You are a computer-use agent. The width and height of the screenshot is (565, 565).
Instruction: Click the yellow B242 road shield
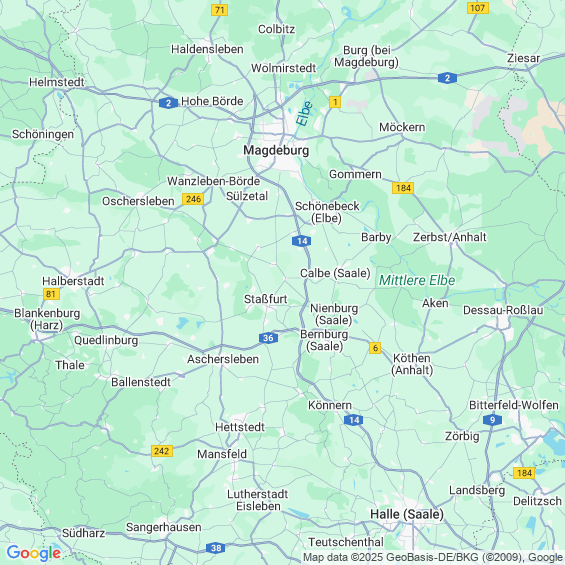click(x=162, y=451)
